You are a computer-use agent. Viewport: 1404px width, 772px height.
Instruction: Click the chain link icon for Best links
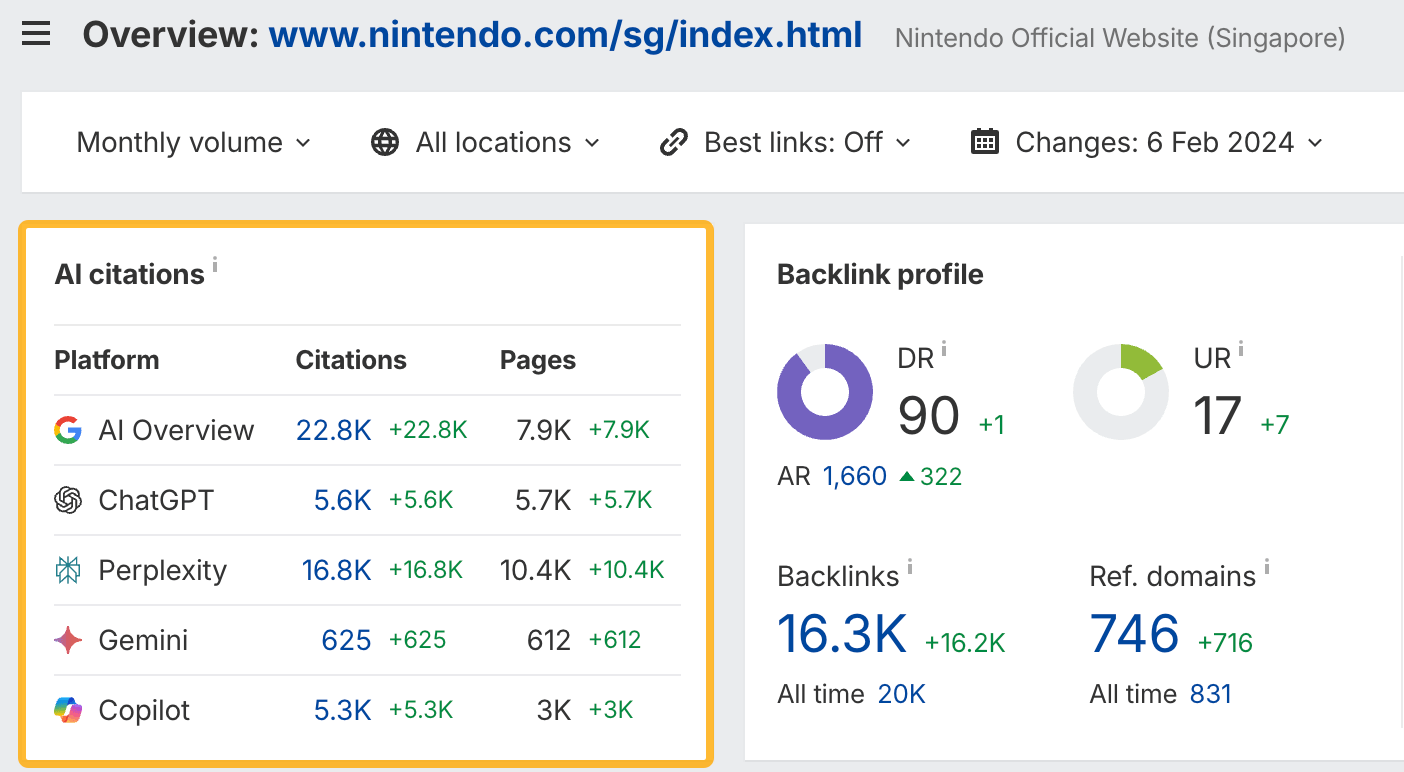point(674,143)
